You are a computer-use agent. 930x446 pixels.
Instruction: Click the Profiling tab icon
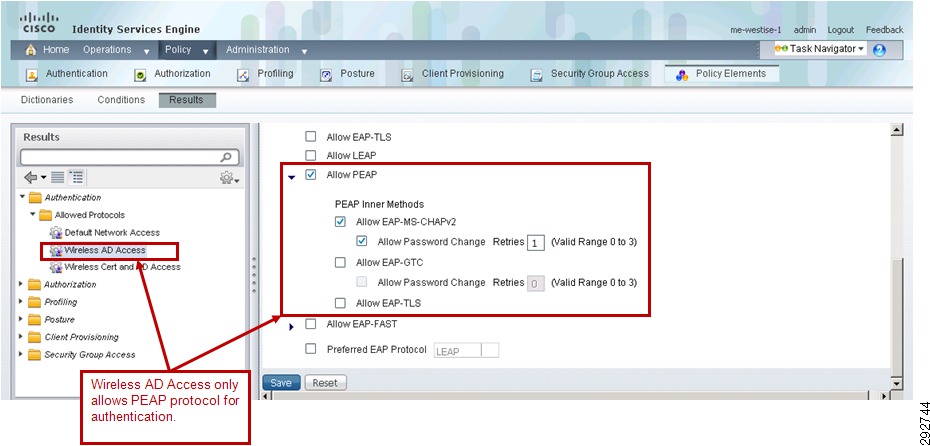click(x=243, y=75)
